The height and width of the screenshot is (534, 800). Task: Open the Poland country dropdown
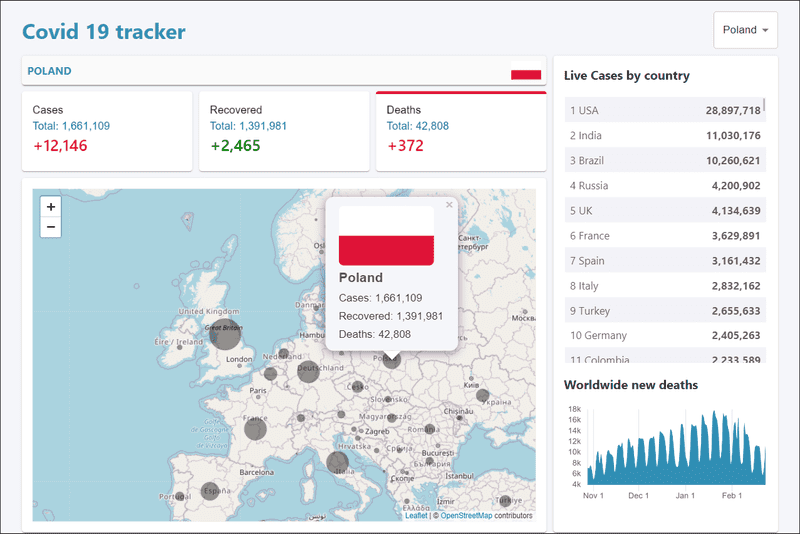pyautogui.click(x=745, y=30)
